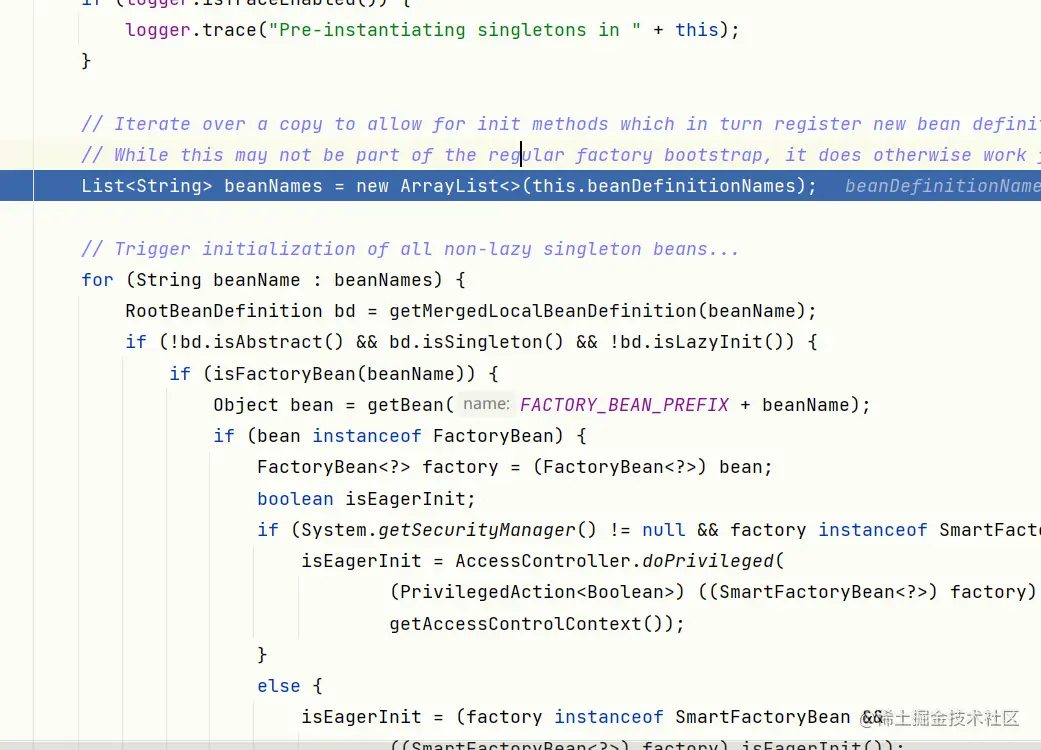Click the doPrivileged method call
Screen dimensions: 1041x750
[708, 562]
